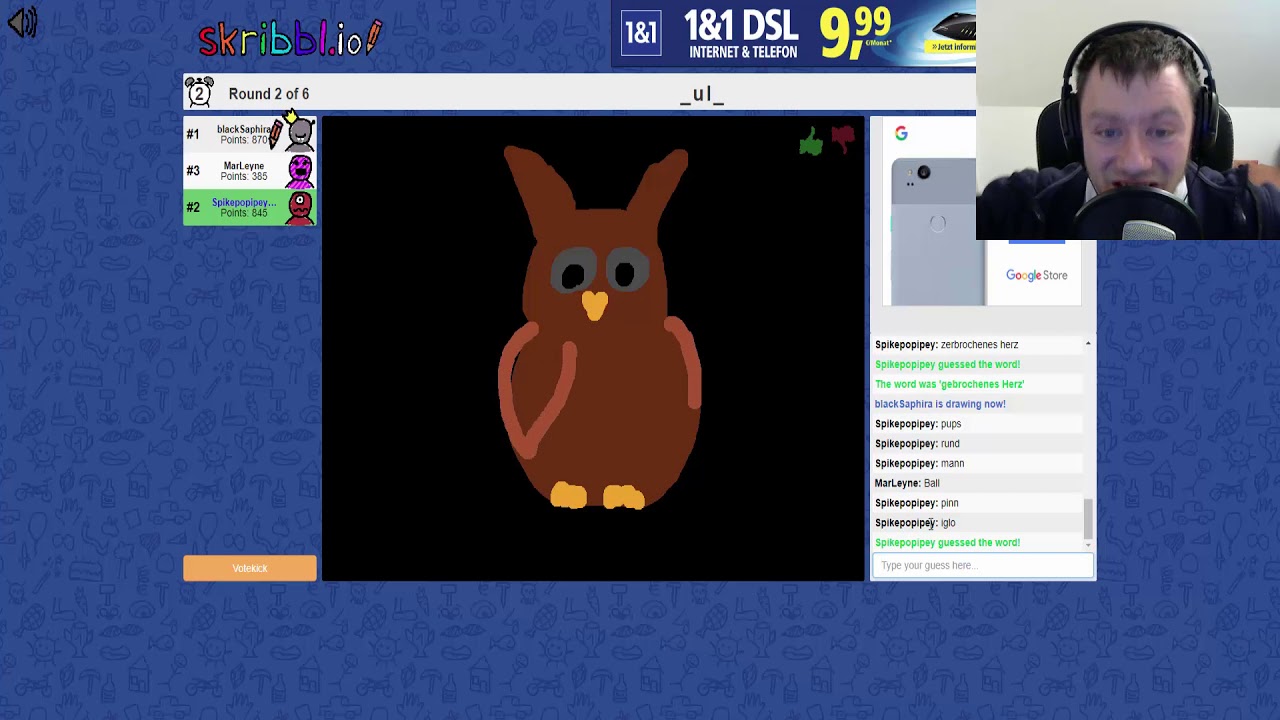
Task: Click the round timer alarm clock
Action: (x=199, y=93)
